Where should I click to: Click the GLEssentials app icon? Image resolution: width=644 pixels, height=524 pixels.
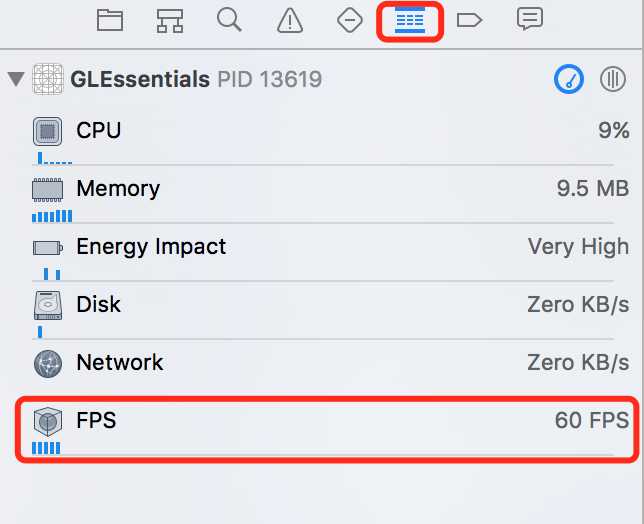pos(48,79)
